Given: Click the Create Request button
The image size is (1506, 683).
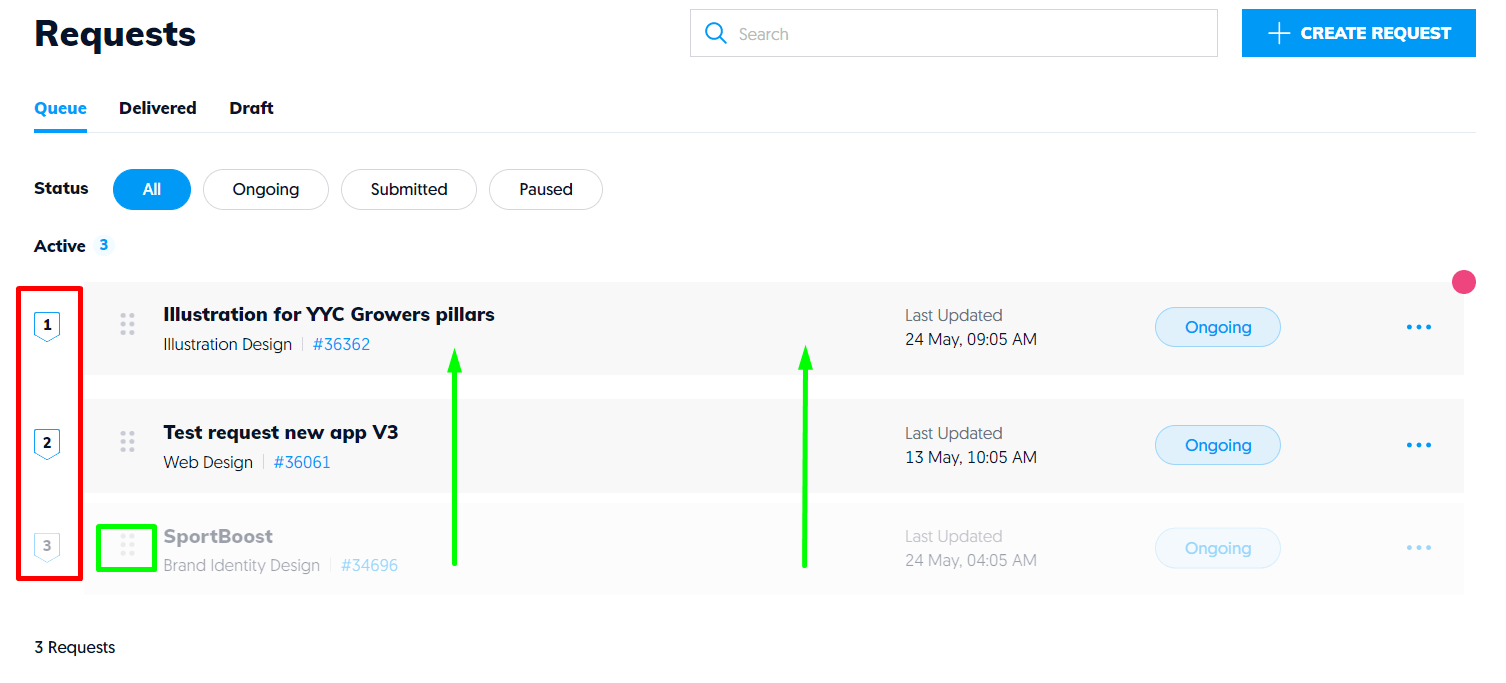Looking at the screenshot, I should 1358,32.
